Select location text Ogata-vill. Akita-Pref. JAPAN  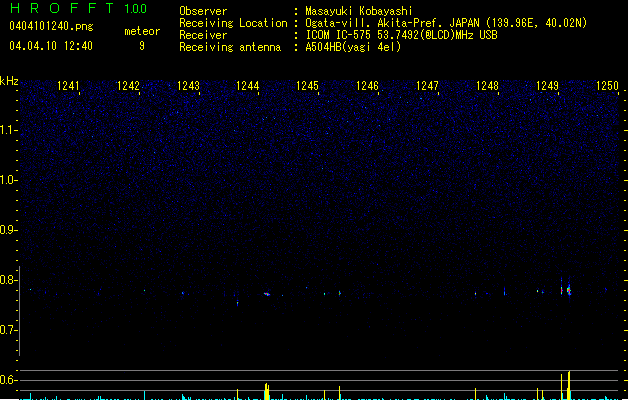392,23
